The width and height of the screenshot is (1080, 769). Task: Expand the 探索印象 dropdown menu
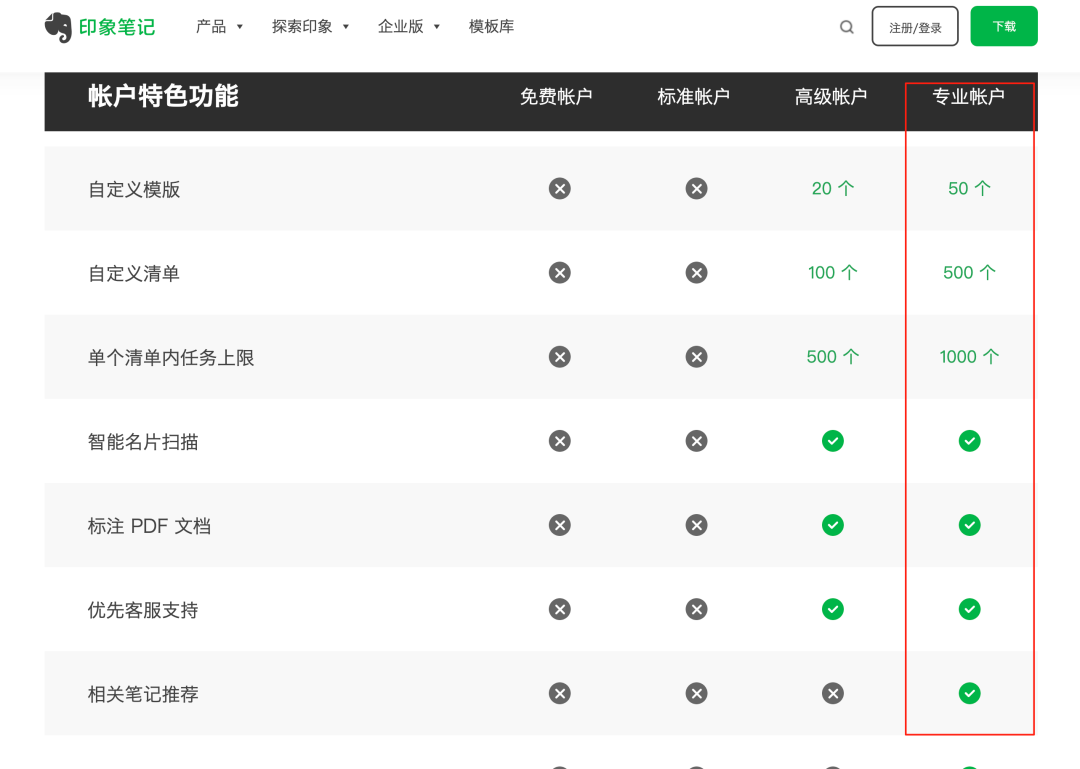pos(310,27)
